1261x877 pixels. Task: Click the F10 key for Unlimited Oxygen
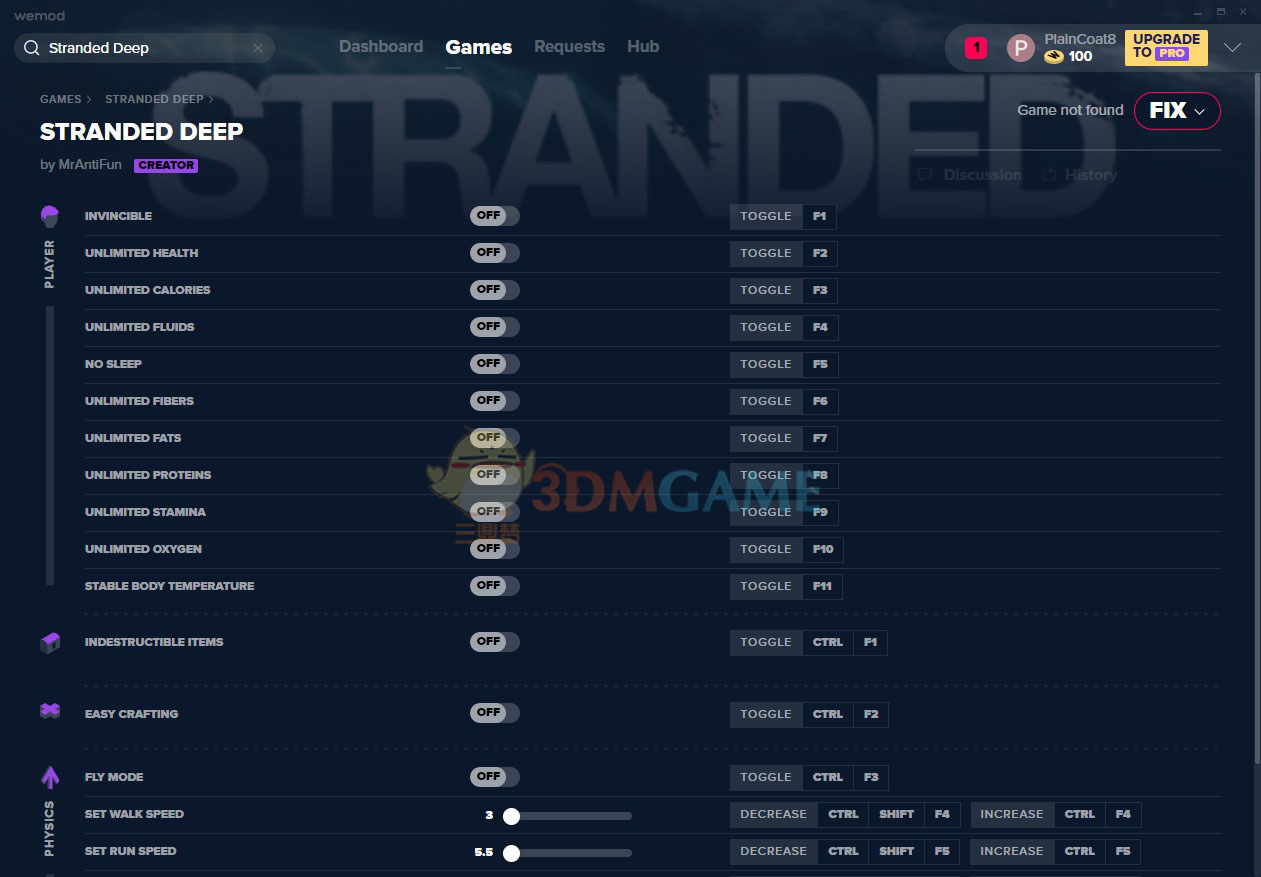[x=823, y=549]
